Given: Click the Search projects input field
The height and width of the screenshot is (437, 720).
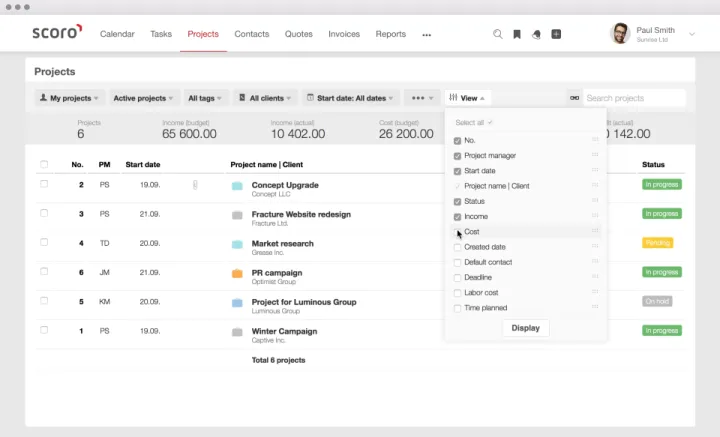Looking at the screenshot, I should pos(633,98).
